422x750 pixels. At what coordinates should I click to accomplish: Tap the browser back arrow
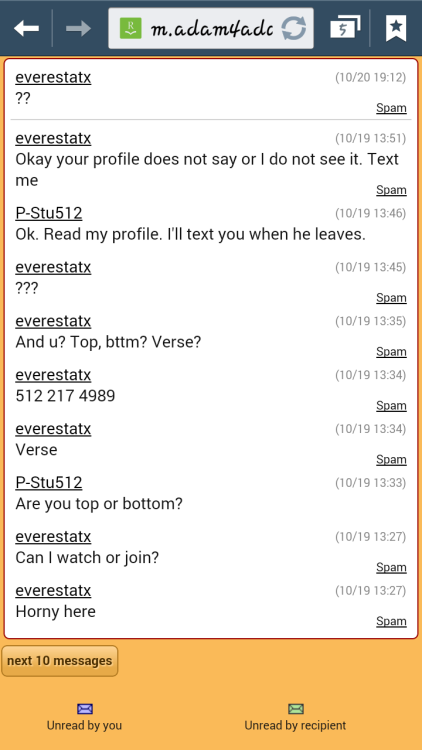pyautogui.click(x=26, y=29)
